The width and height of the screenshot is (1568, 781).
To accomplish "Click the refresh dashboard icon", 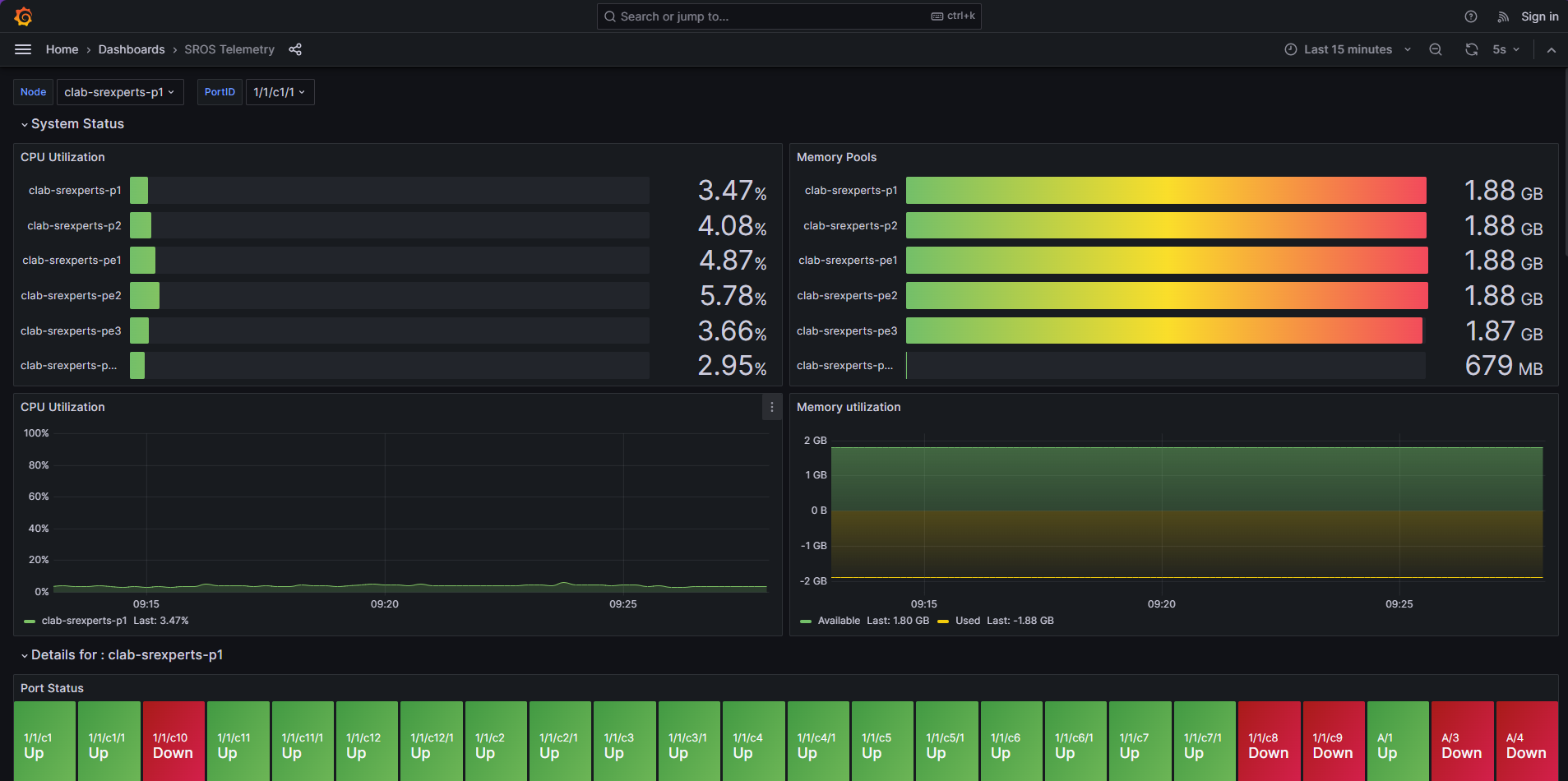I will pyautogui.click(x=1471, y=49).
